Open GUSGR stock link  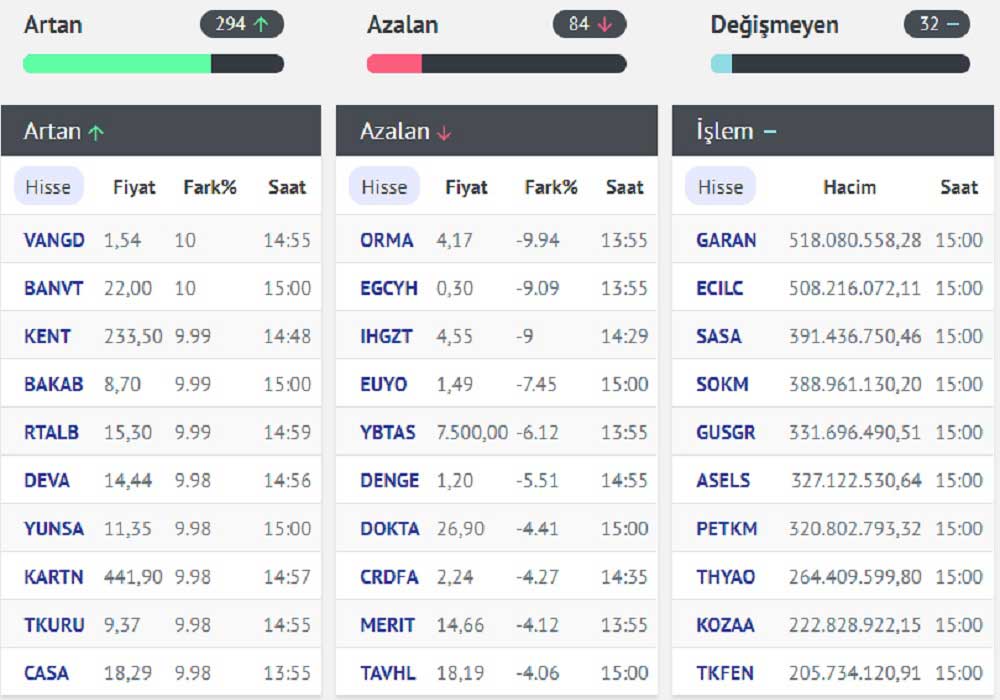[x=726, y=433]
